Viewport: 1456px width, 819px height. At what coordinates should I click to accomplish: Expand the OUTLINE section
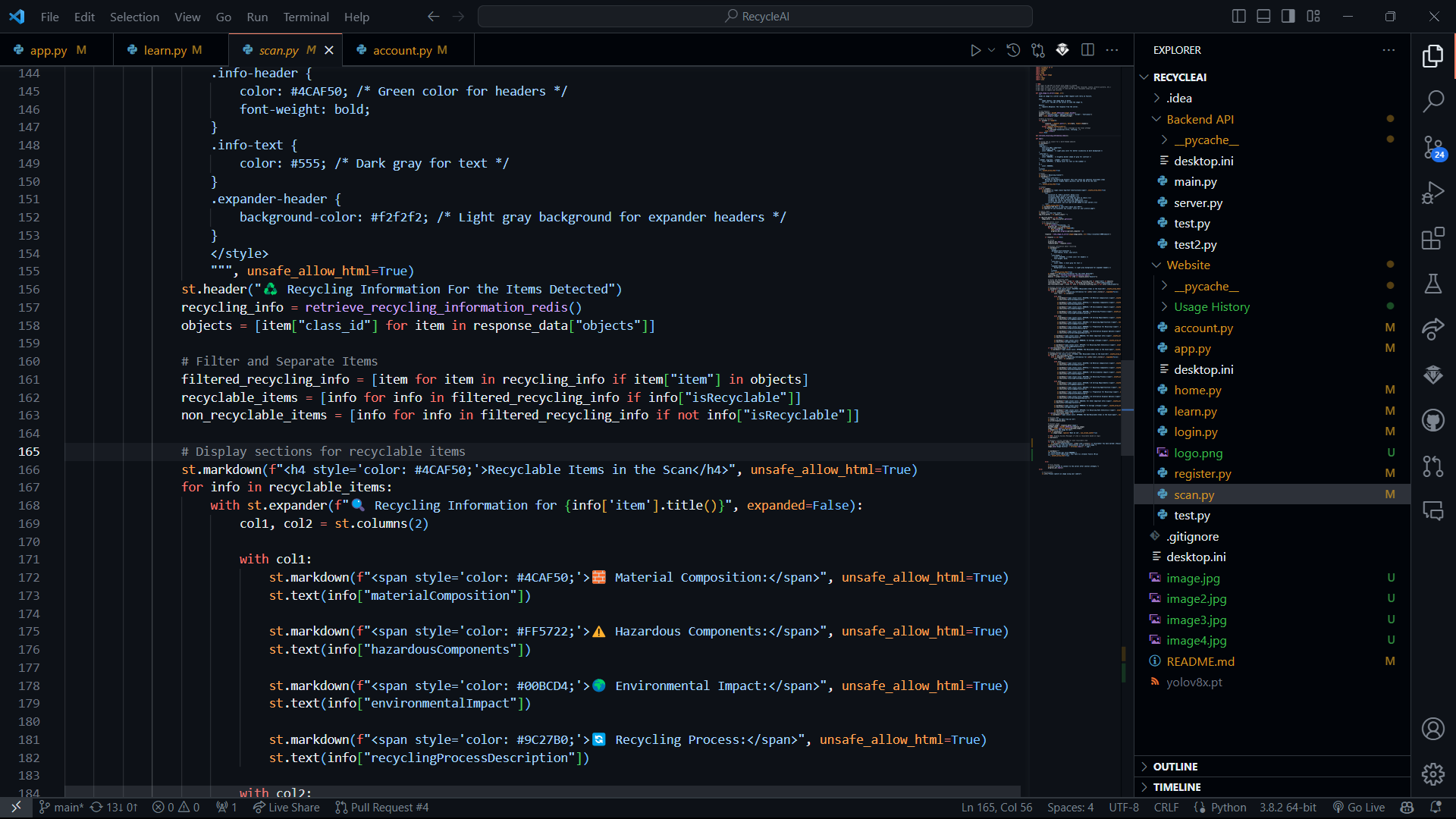click(1175, 767)
